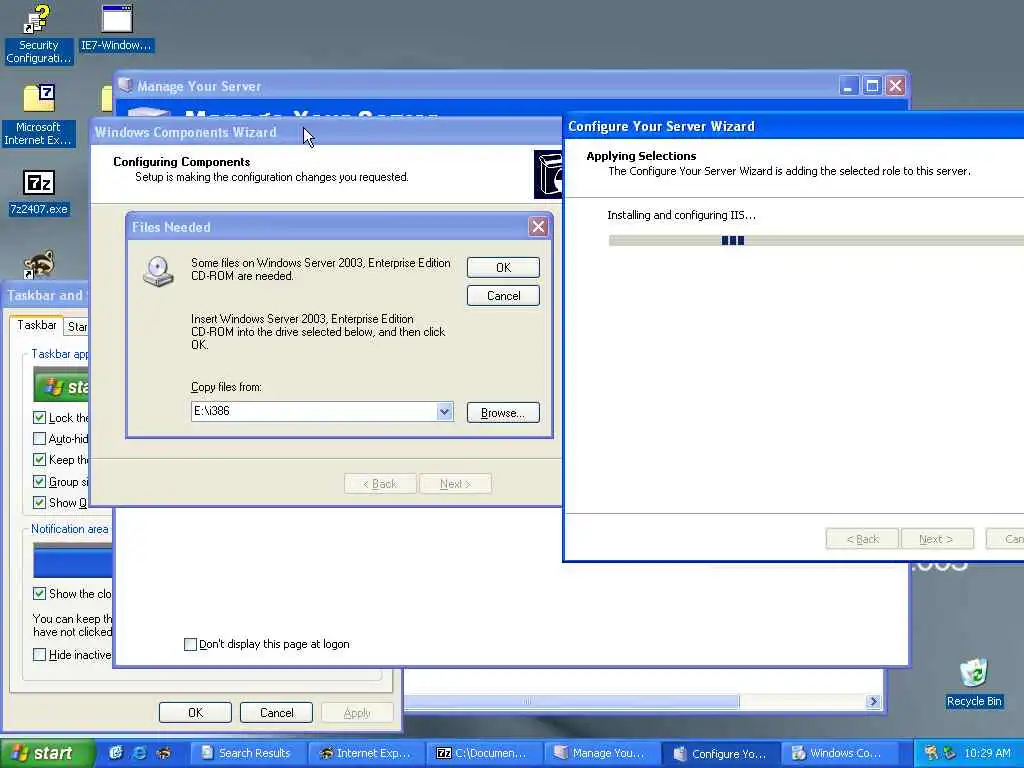
Task: Minimize the Manage Your Server window
Action: [848, 86]
